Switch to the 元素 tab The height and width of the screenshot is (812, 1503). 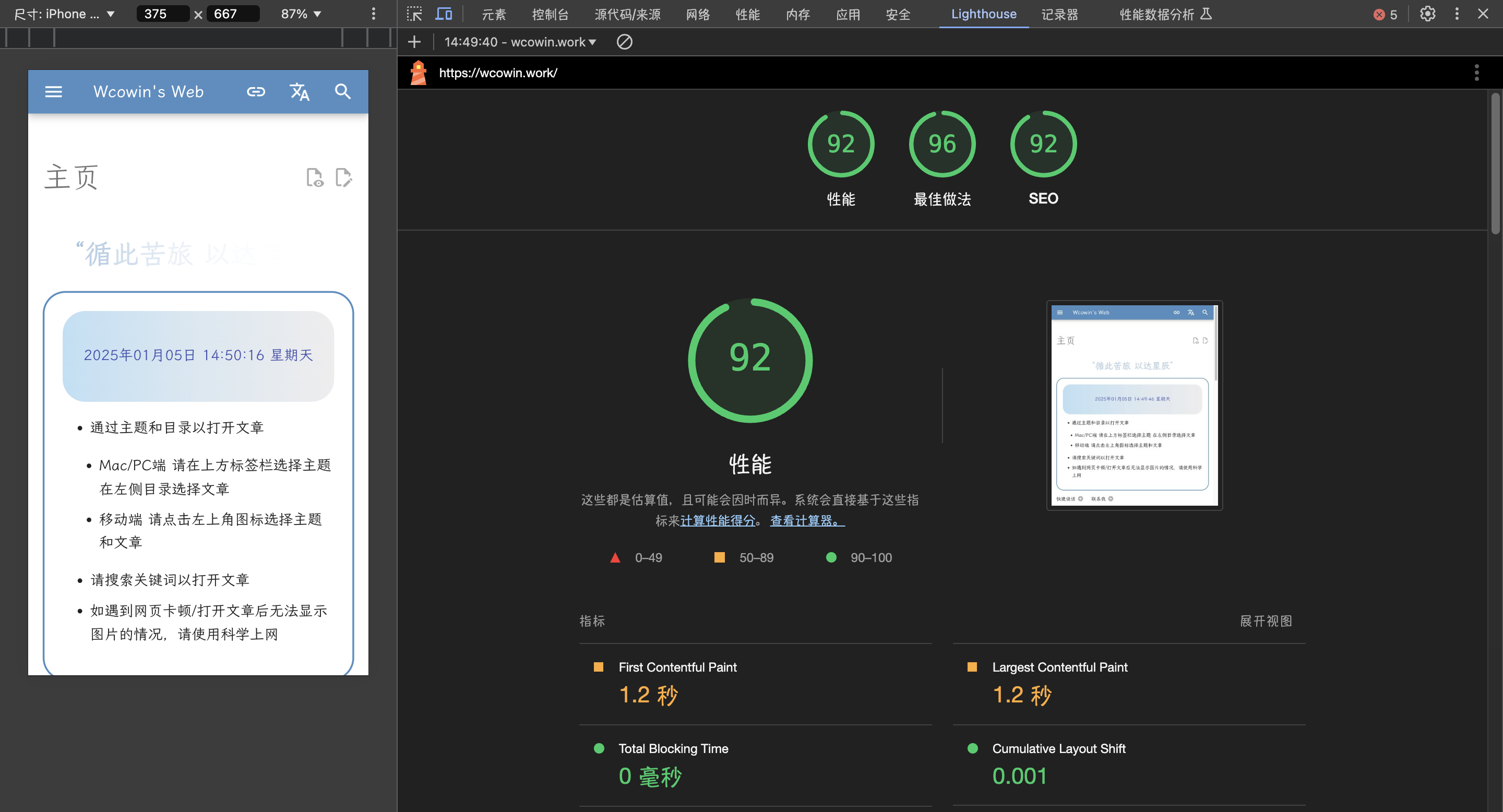point(494,15)
